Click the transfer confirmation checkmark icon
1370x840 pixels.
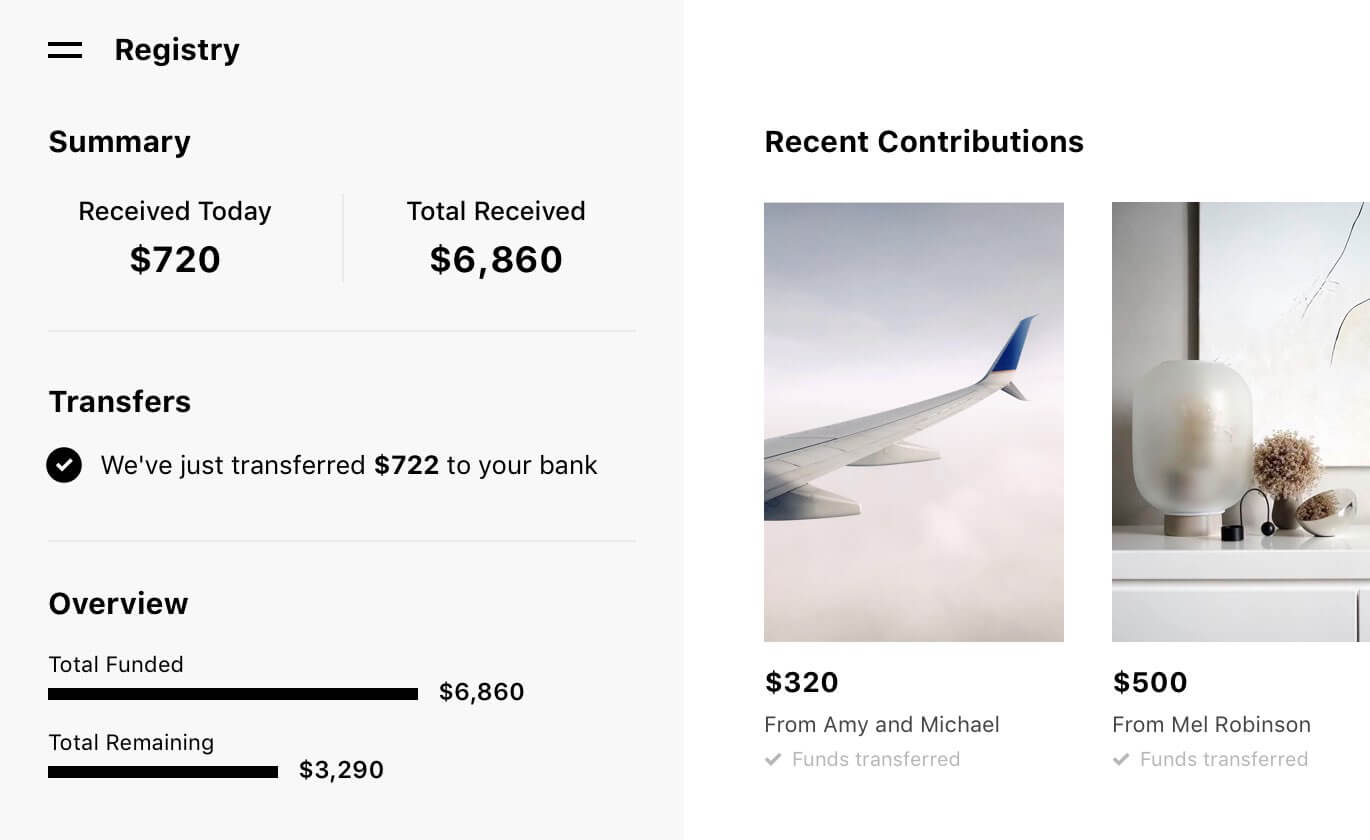(64, 465)
